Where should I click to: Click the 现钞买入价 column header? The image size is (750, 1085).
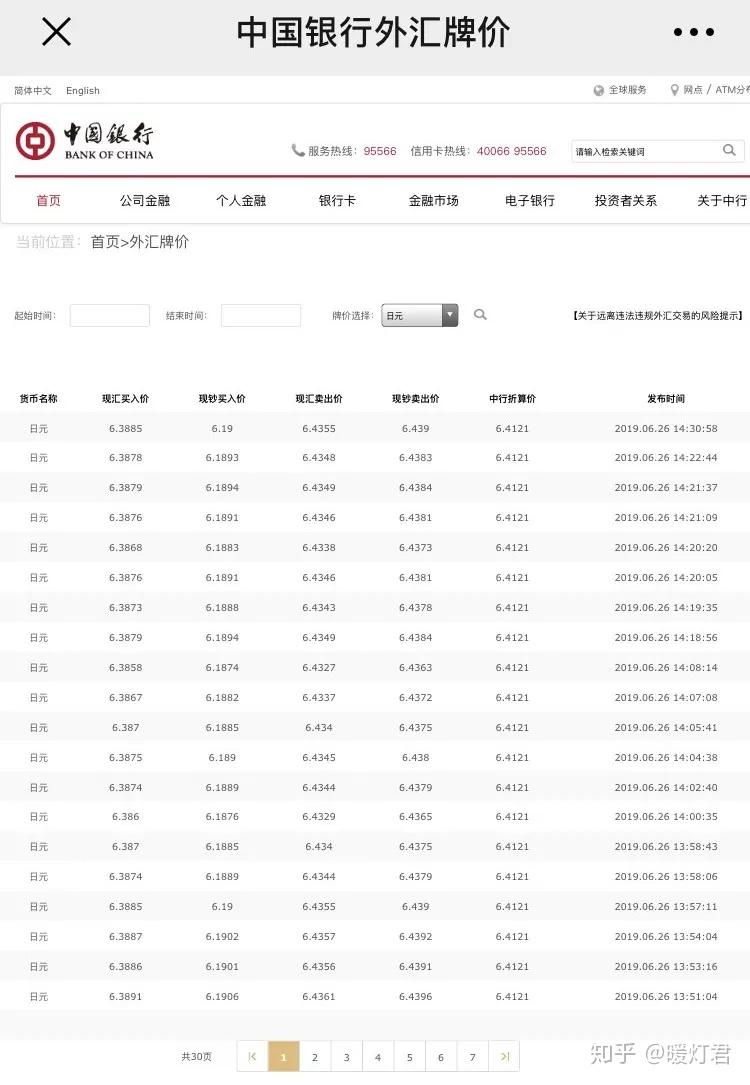[222, 399]
